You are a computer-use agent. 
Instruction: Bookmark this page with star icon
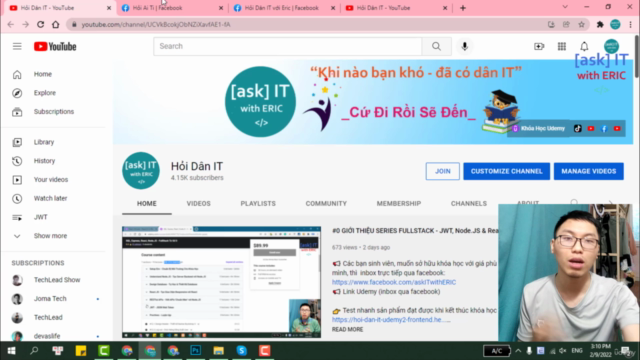581,24
